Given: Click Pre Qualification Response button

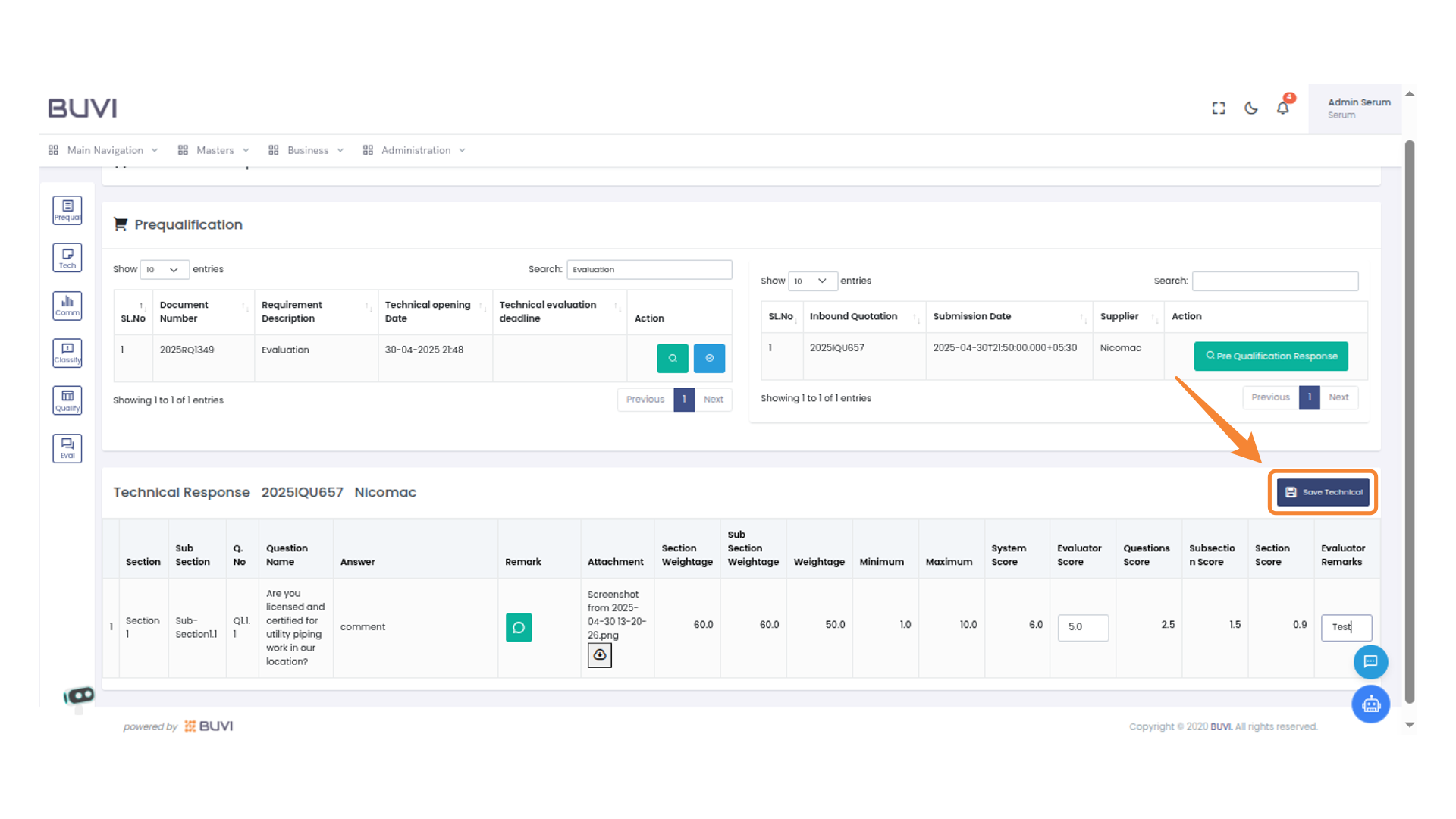Looking at the screenshot, I should (x=1271, y=356).
